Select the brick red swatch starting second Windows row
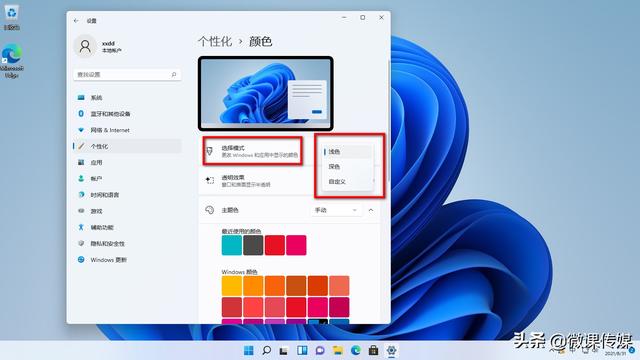 (x=232, y=307)
